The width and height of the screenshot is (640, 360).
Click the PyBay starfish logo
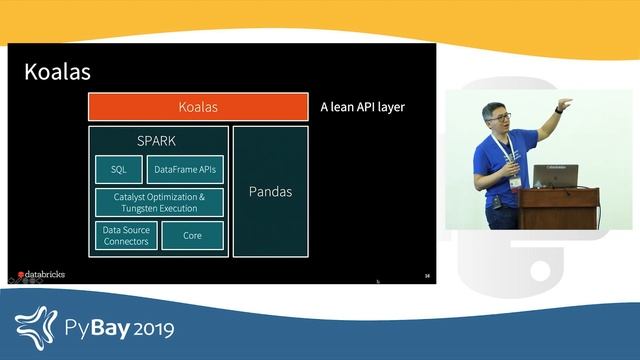click(36, 328)
